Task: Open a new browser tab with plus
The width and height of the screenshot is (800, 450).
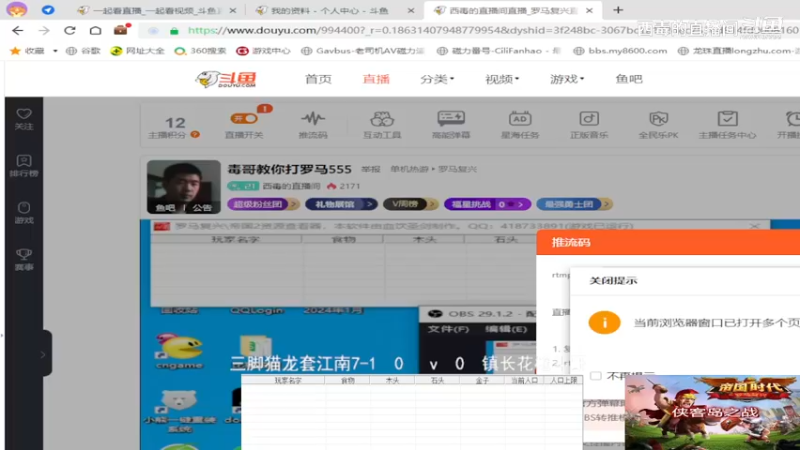Action: [x=618, y=10]
